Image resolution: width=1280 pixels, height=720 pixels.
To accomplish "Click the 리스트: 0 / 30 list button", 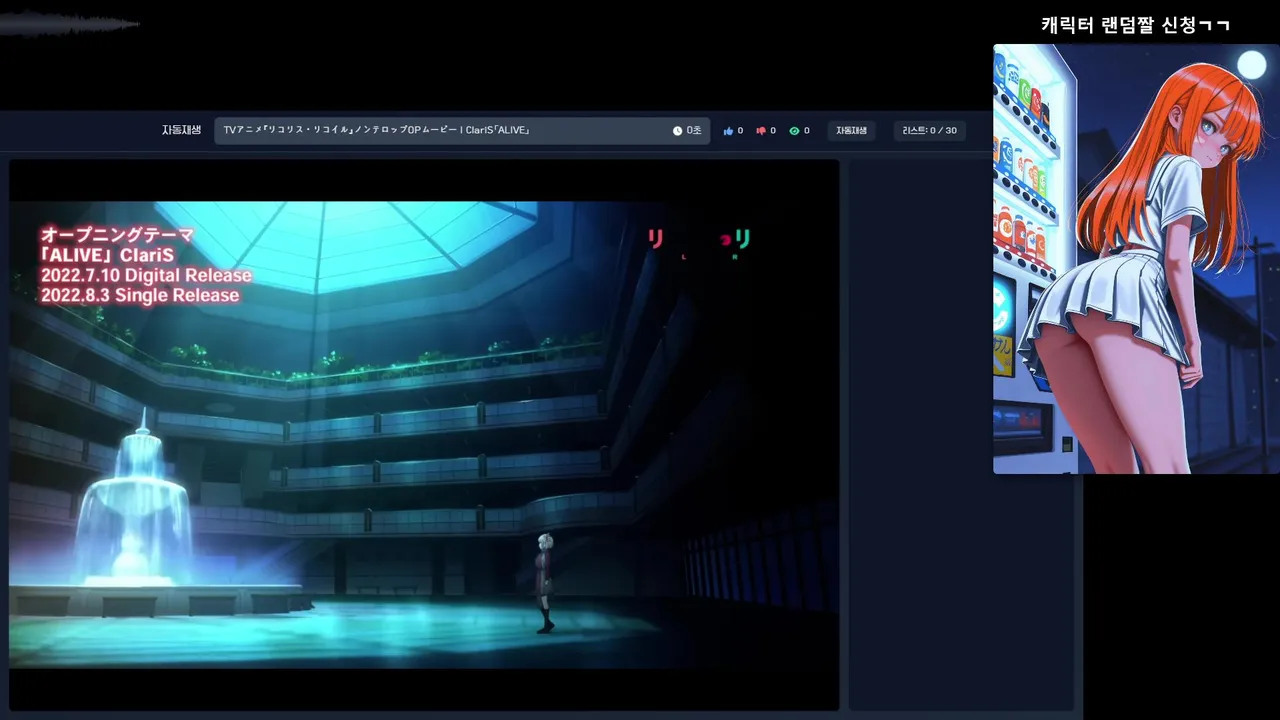I will 929,131.
